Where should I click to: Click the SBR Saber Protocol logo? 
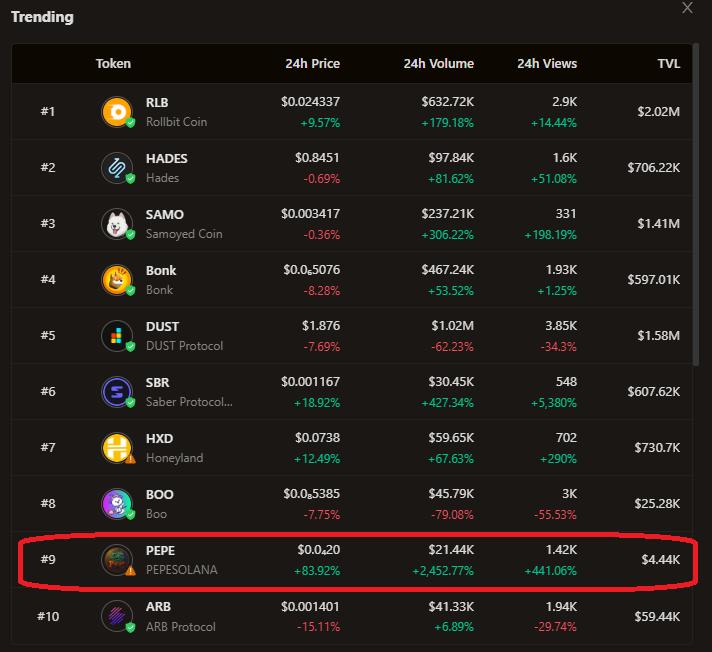[117, 391]
